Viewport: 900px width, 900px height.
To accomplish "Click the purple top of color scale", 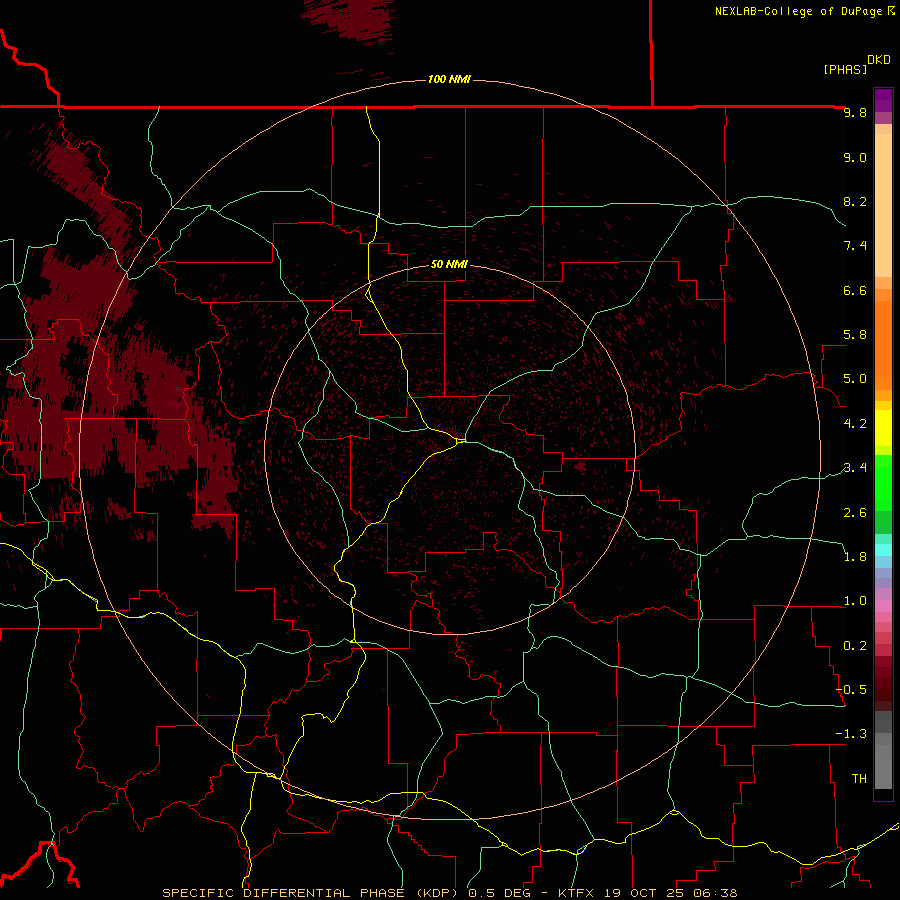I will 883,101.
